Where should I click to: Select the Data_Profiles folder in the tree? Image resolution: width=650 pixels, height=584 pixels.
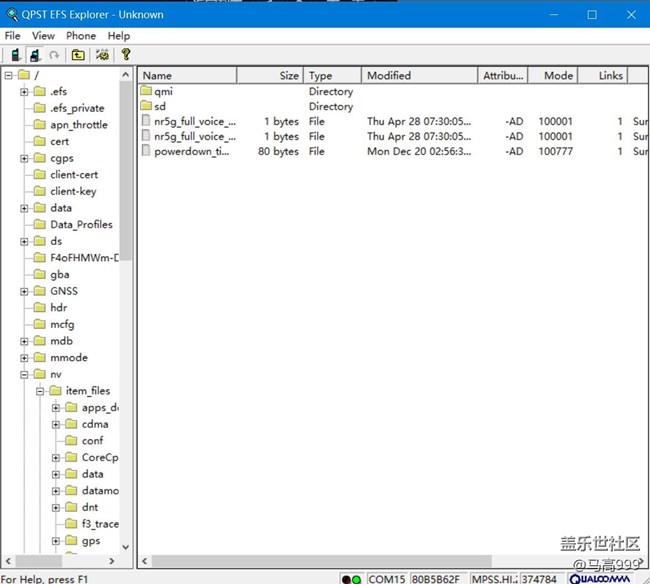pyautogui.click(x=81, y=225)
